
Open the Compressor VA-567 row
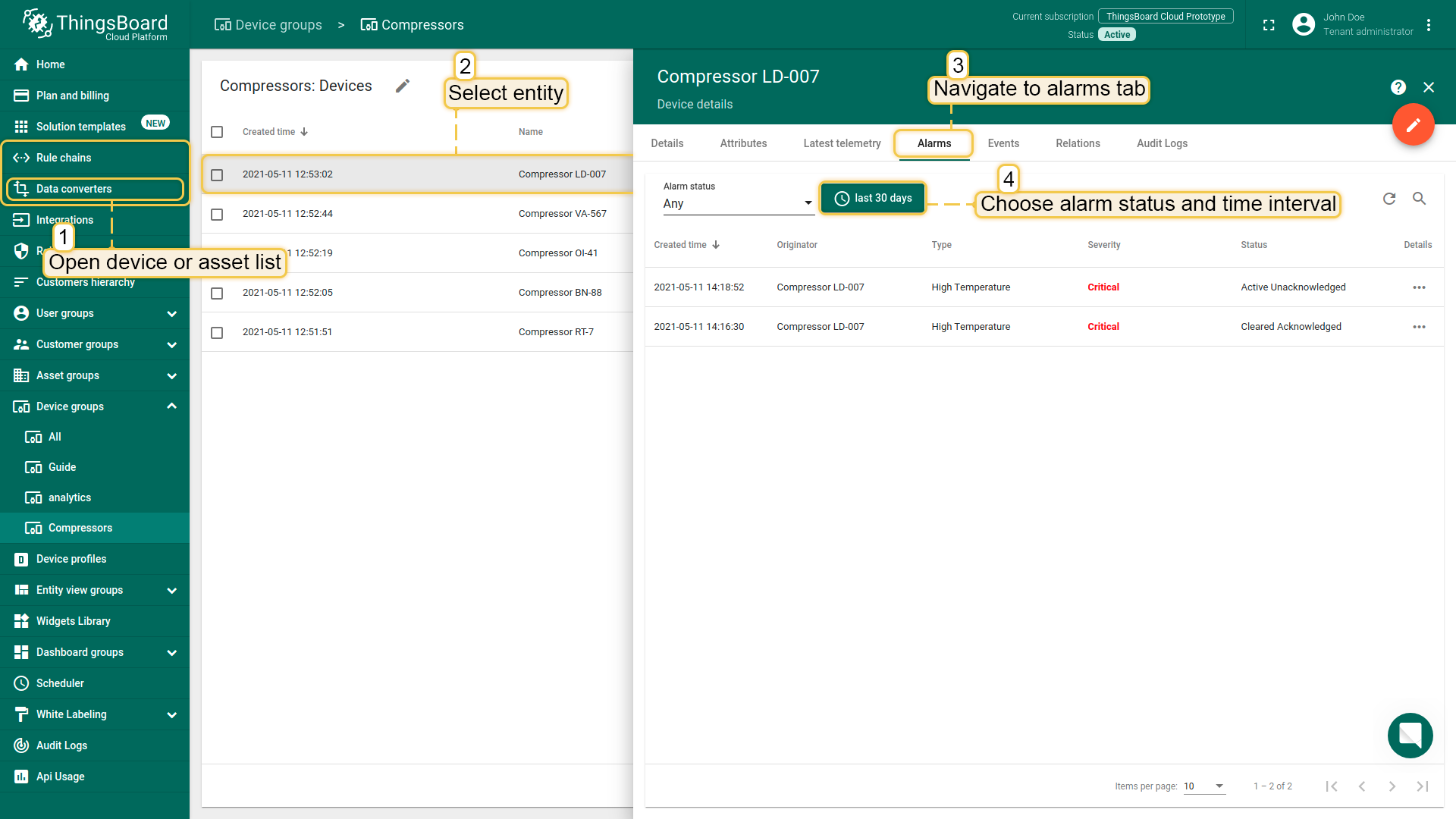pos(417,214)
